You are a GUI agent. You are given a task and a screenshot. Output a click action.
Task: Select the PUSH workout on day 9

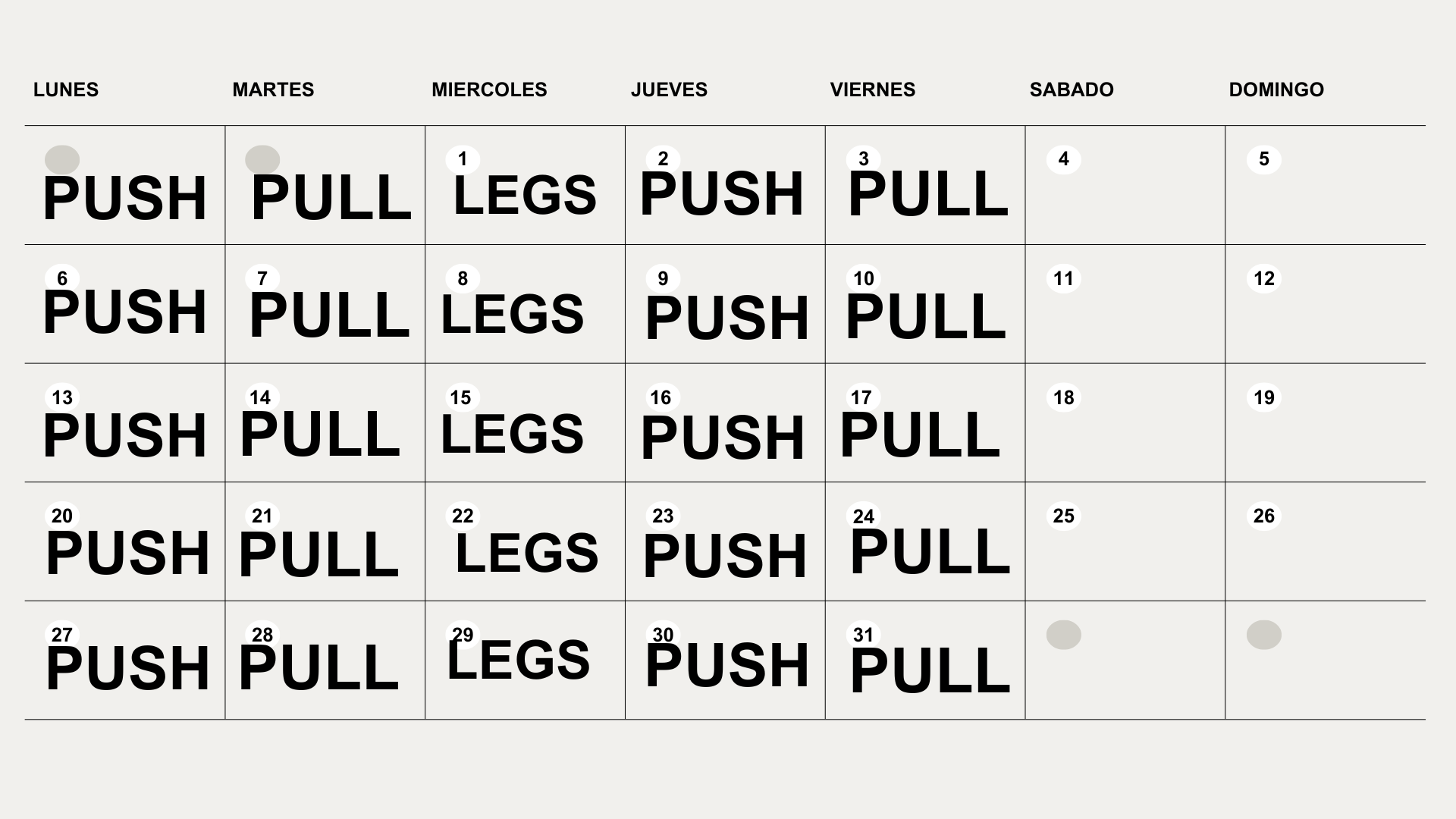pos(727,318)
